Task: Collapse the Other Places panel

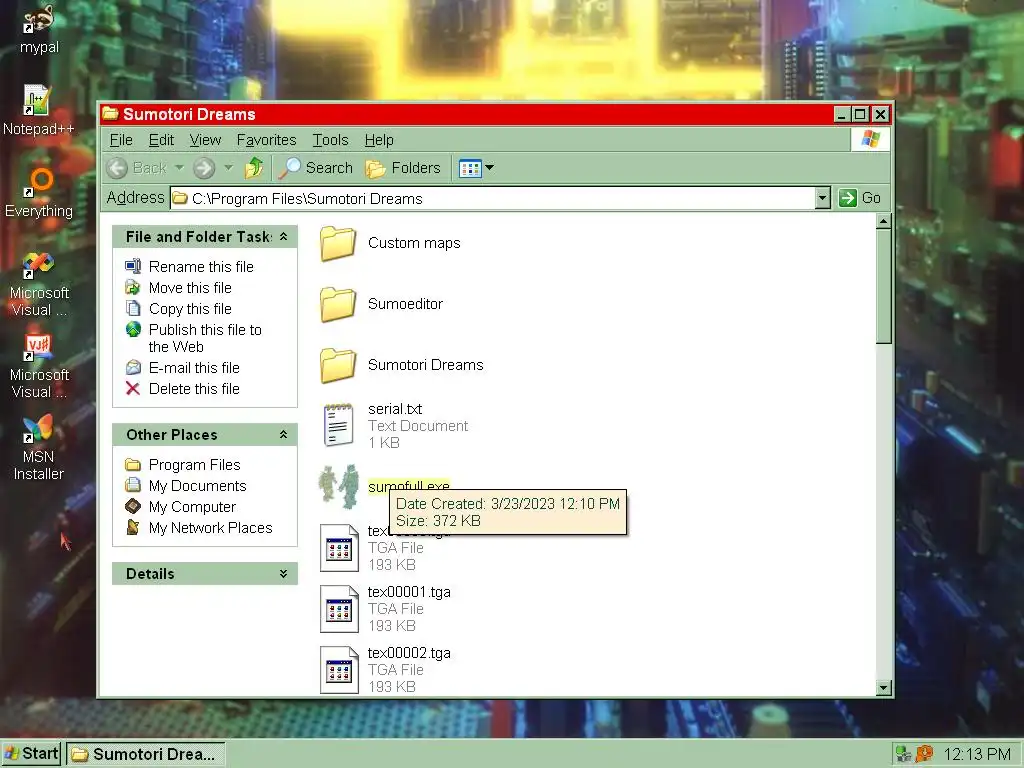Action: click(283, 434)
